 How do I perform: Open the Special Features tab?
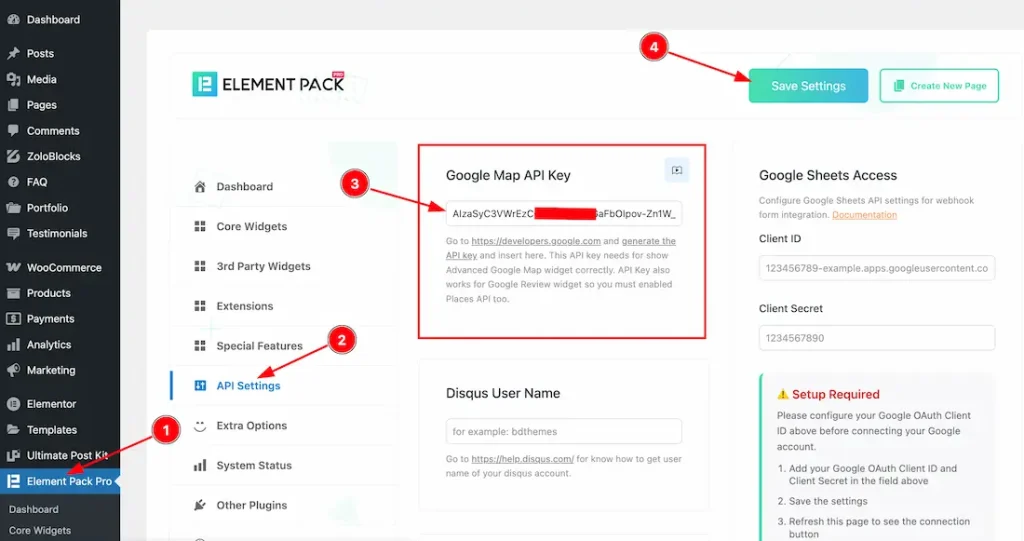pyautogui.click(x=285, y=346)
